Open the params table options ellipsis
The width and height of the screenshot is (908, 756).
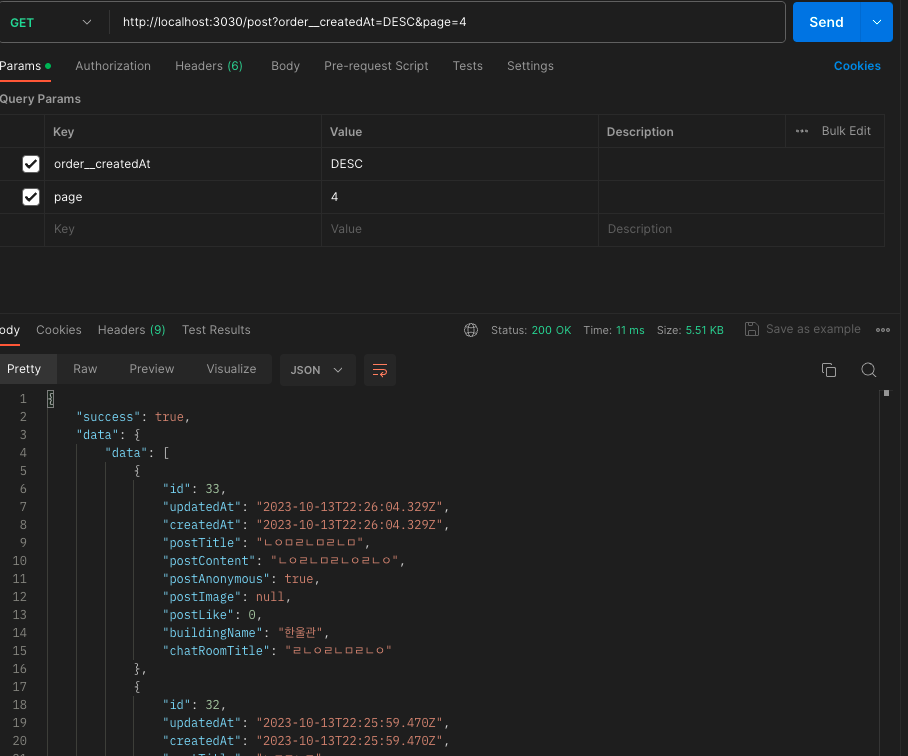pyautogui.click(x=801, y=131)
